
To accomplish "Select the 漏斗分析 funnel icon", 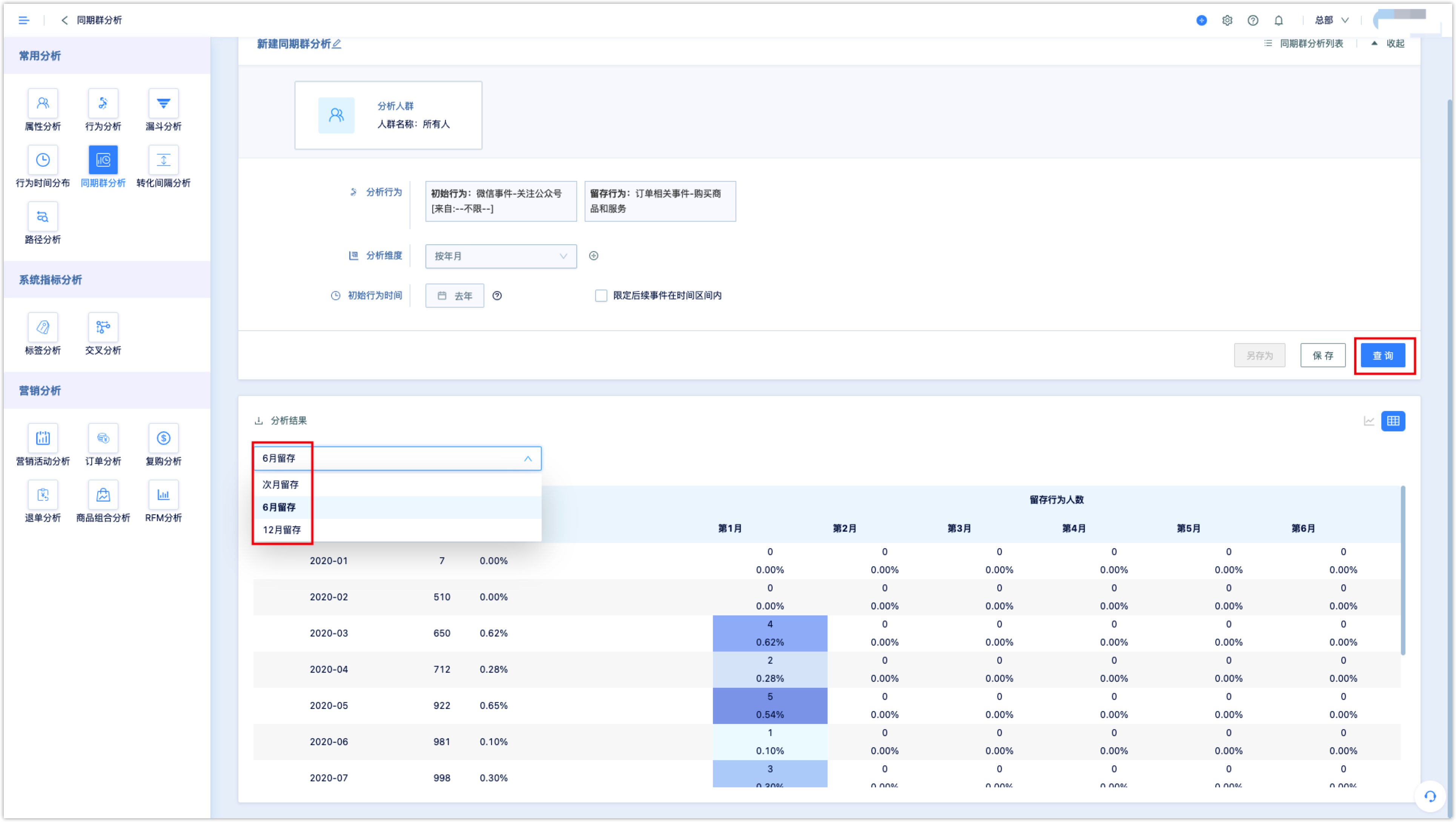I will (x=163, y=103).
